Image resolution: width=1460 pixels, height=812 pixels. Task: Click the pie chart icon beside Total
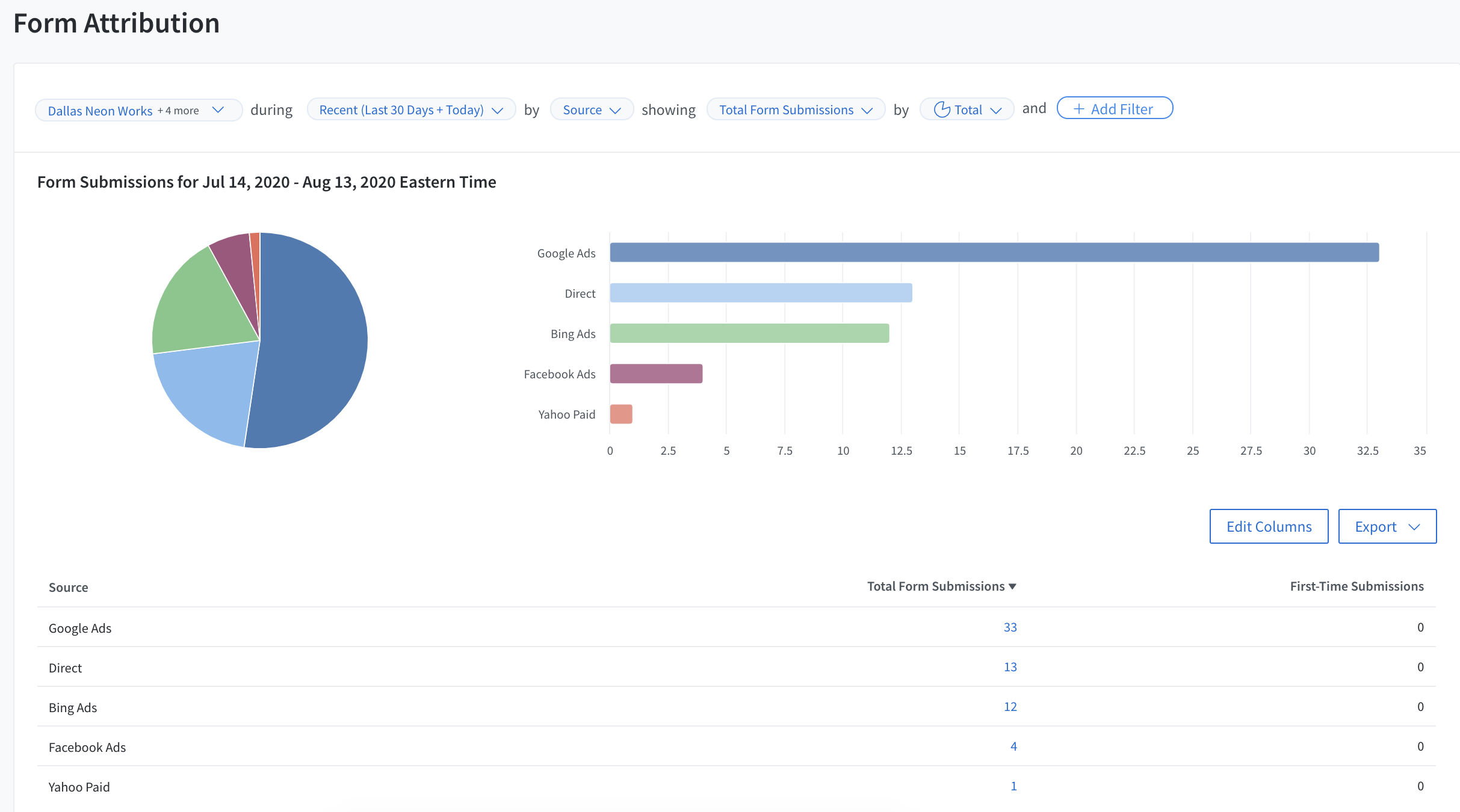[942, 109]
